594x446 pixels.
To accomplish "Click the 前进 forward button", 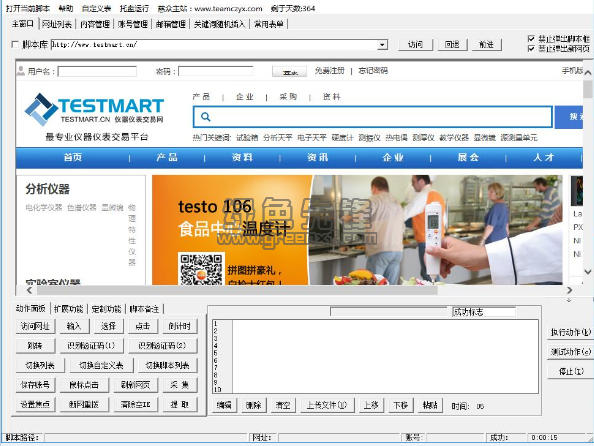I will coord(486,45).
